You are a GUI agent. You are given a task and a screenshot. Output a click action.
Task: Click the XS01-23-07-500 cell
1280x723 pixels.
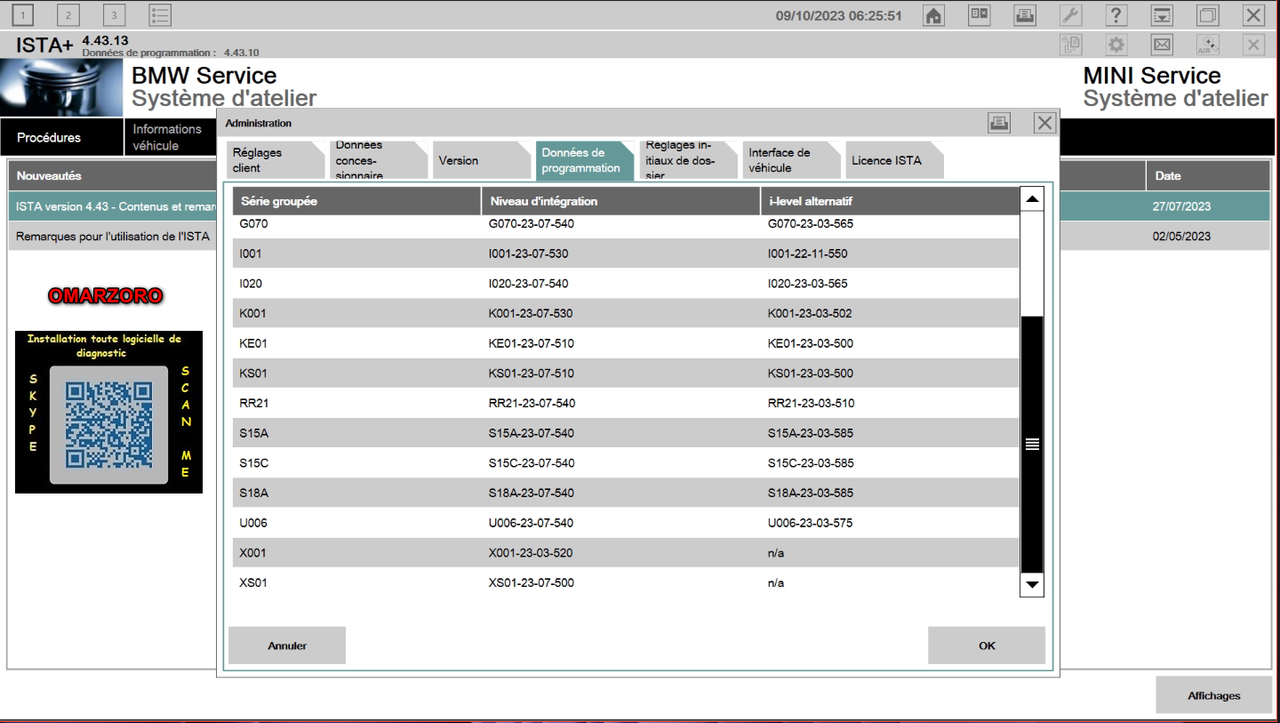[x=531, y=583]
